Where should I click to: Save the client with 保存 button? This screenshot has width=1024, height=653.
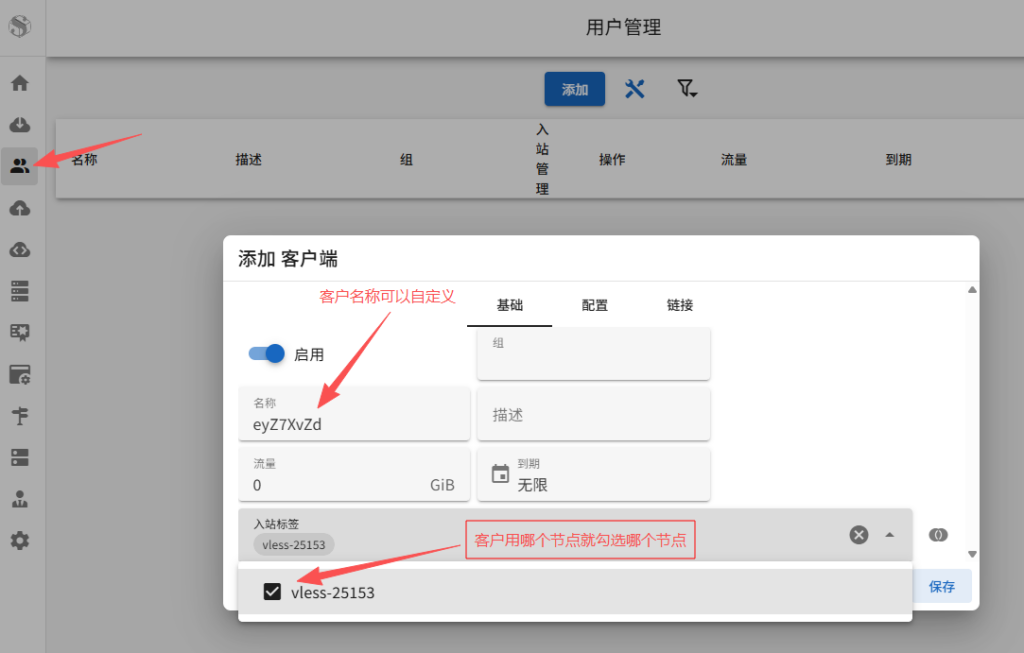pyautogui.click(x=941, y=586)
